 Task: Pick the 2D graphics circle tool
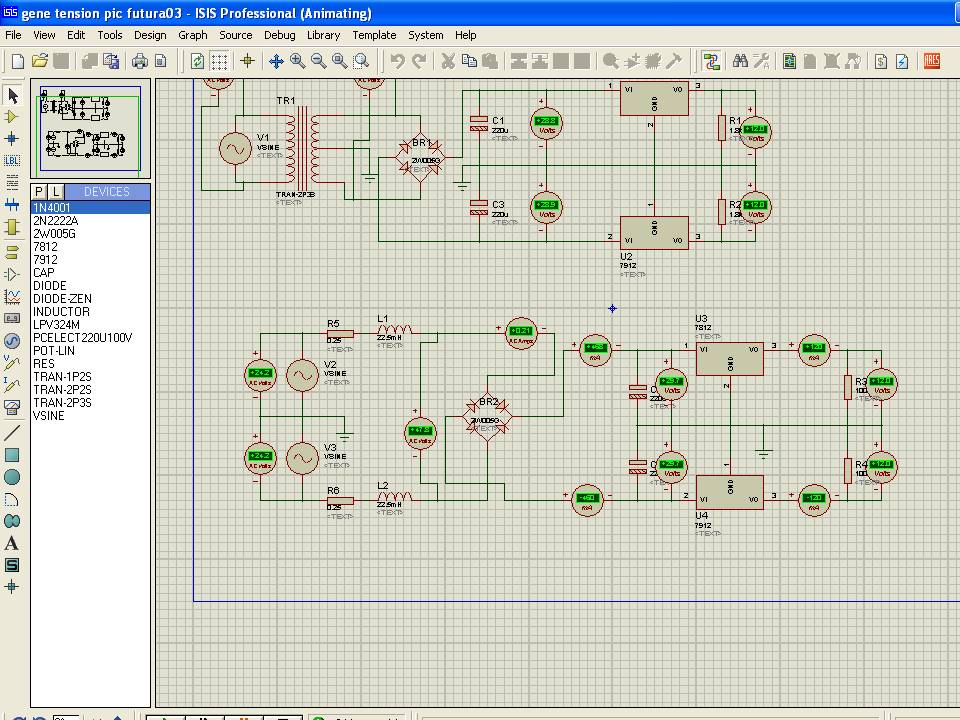pos(13,477)
